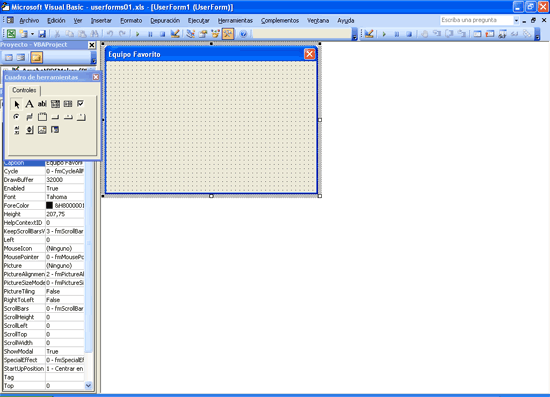
Task: Open the View Microsoft Excel icon
Action: point(11,34)
